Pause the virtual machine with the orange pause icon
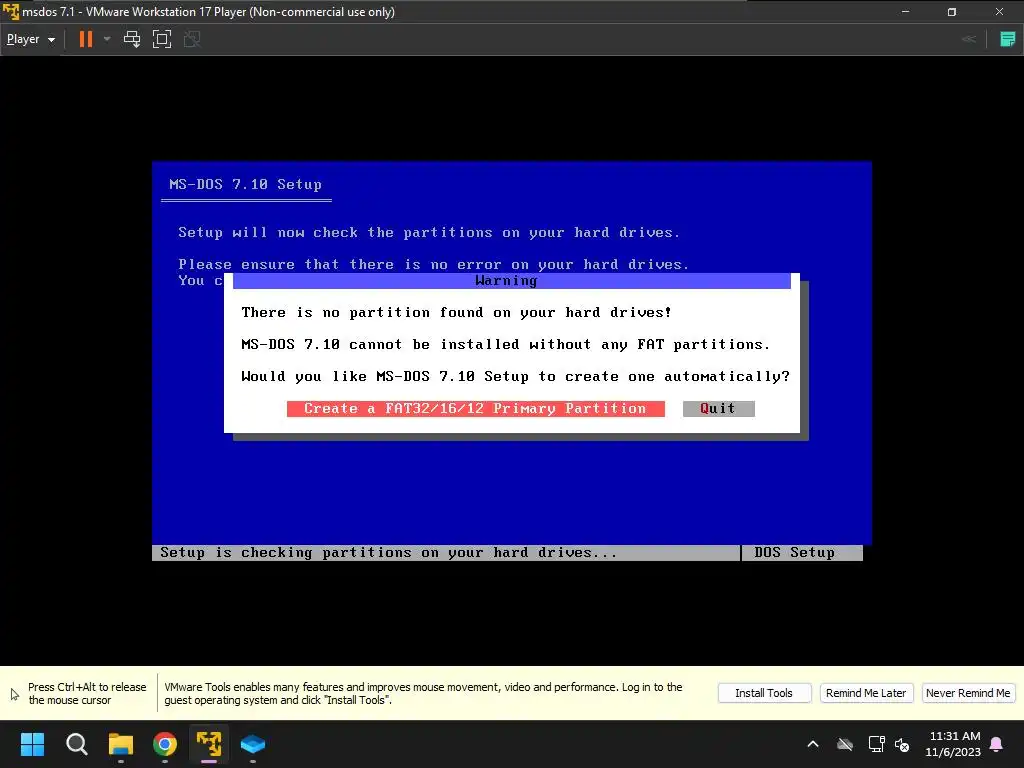 86,39
